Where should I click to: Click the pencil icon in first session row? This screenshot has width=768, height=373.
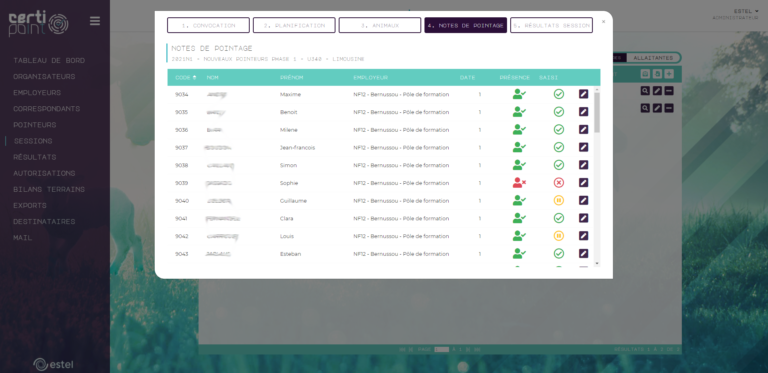point(657,91)
